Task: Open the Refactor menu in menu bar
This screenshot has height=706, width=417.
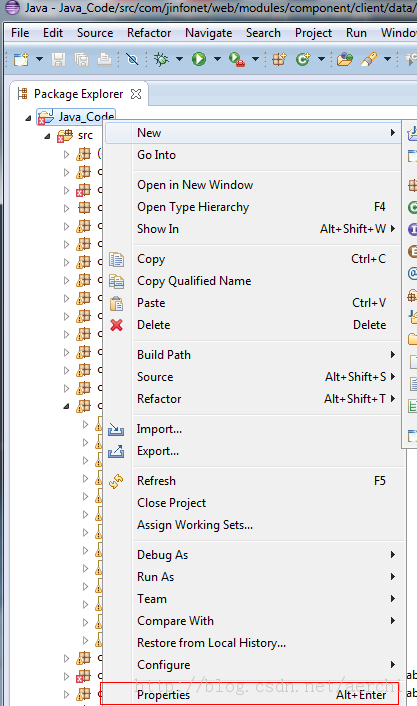Action: pos(149,33)
